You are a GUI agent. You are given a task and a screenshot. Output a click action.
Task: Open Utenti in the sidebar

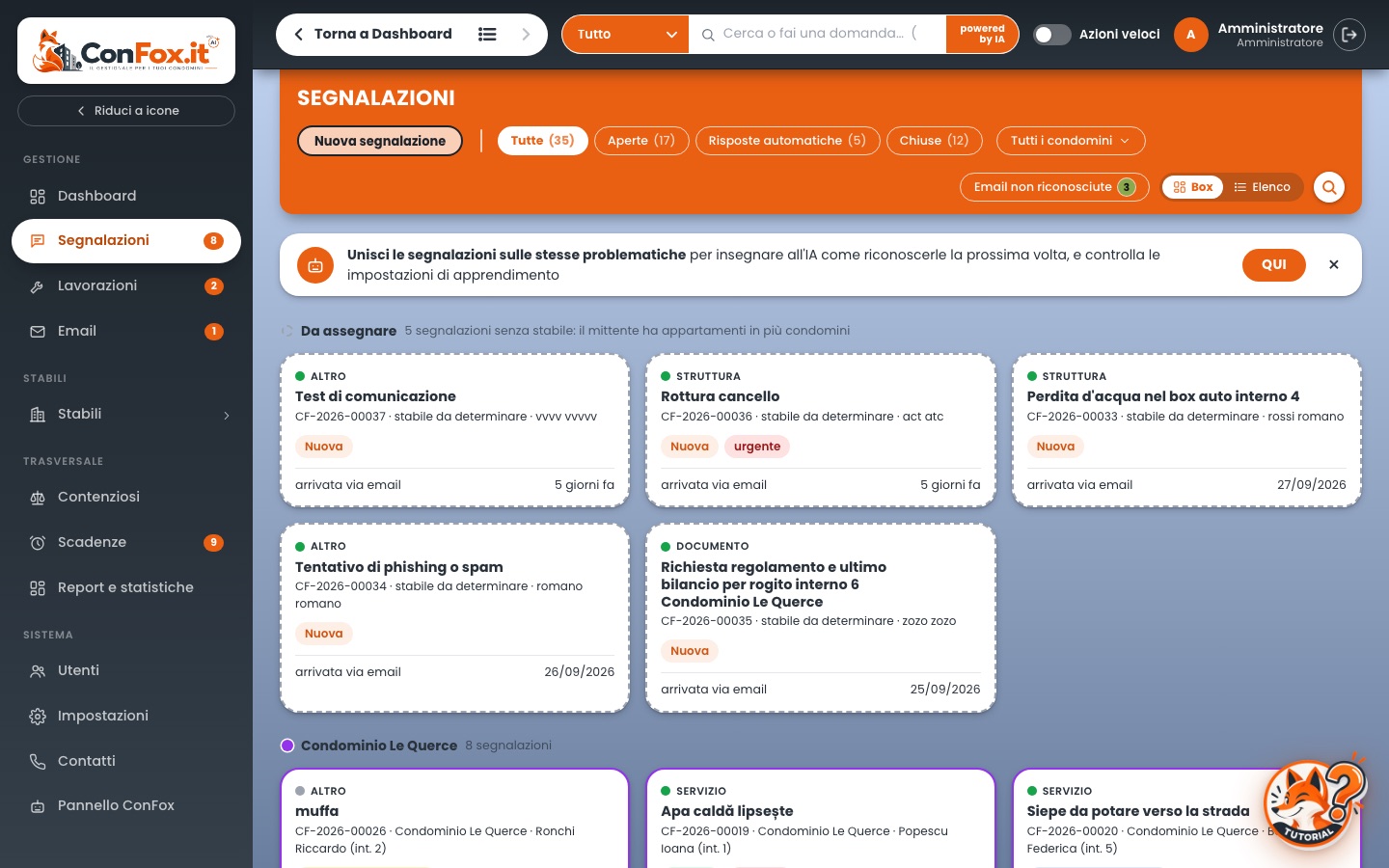[126, 670]
